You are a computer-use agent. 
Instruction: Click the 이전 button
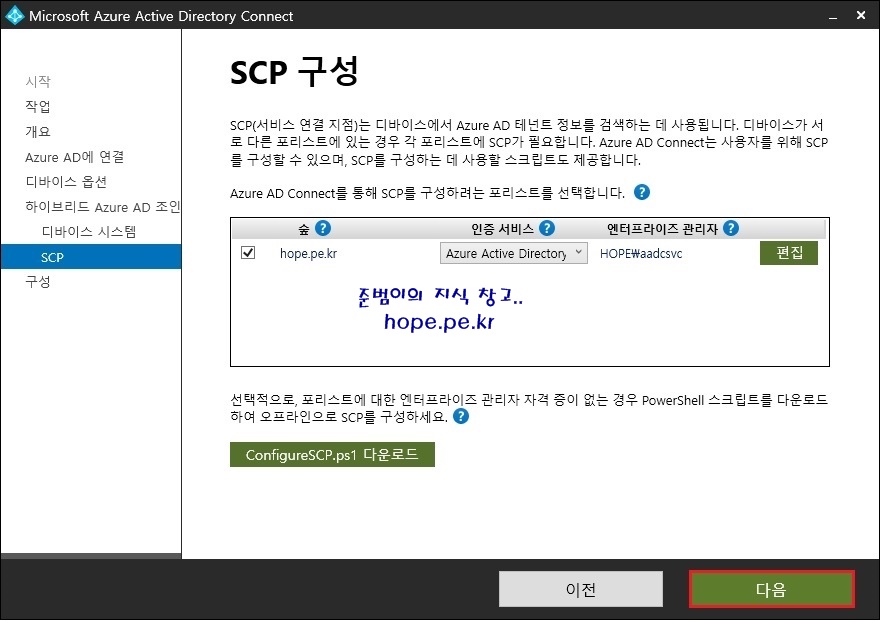pos(581,589)
